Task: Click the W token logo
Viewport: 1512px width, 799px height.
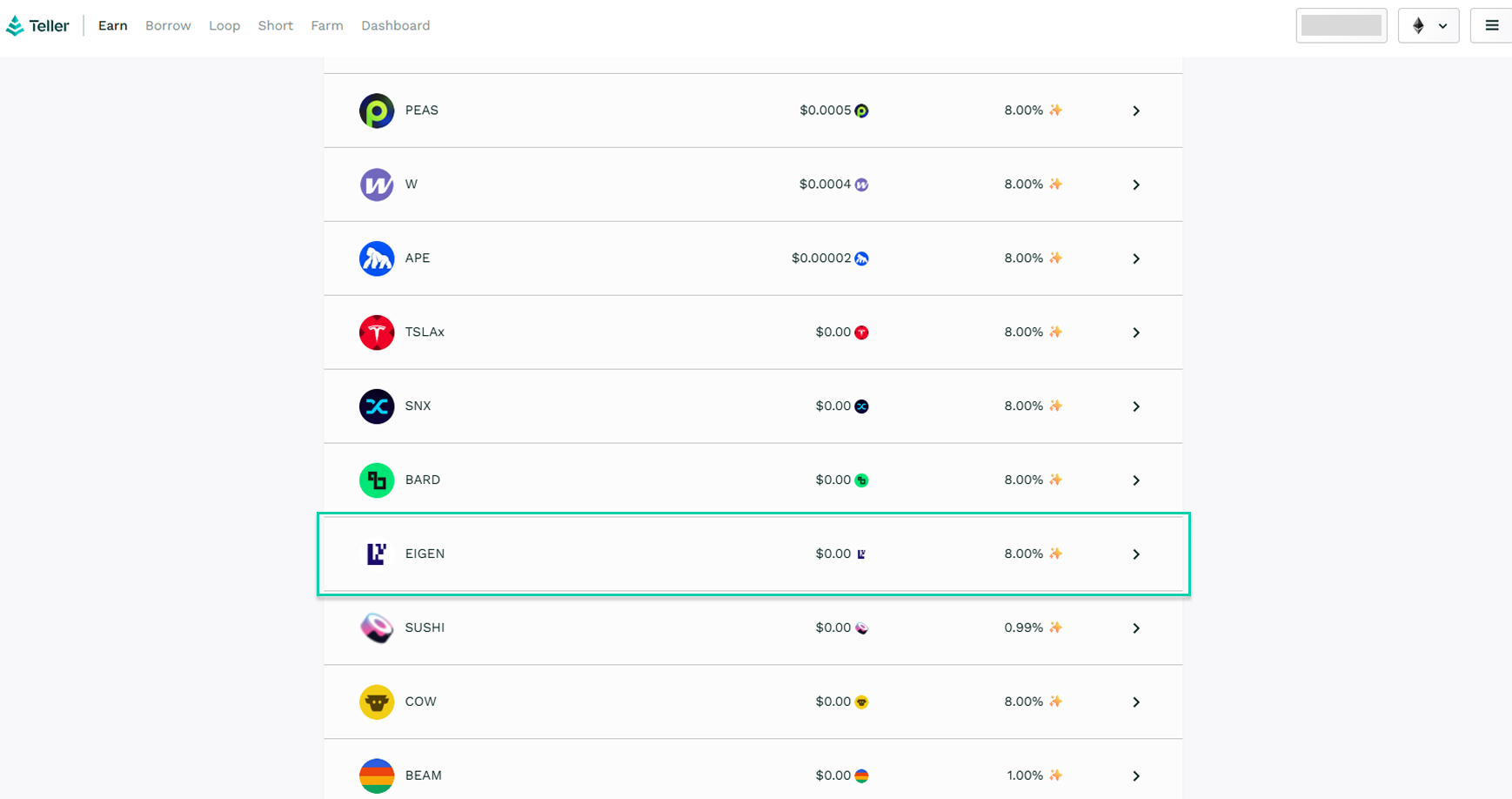Action: click(x=377, y=185)
